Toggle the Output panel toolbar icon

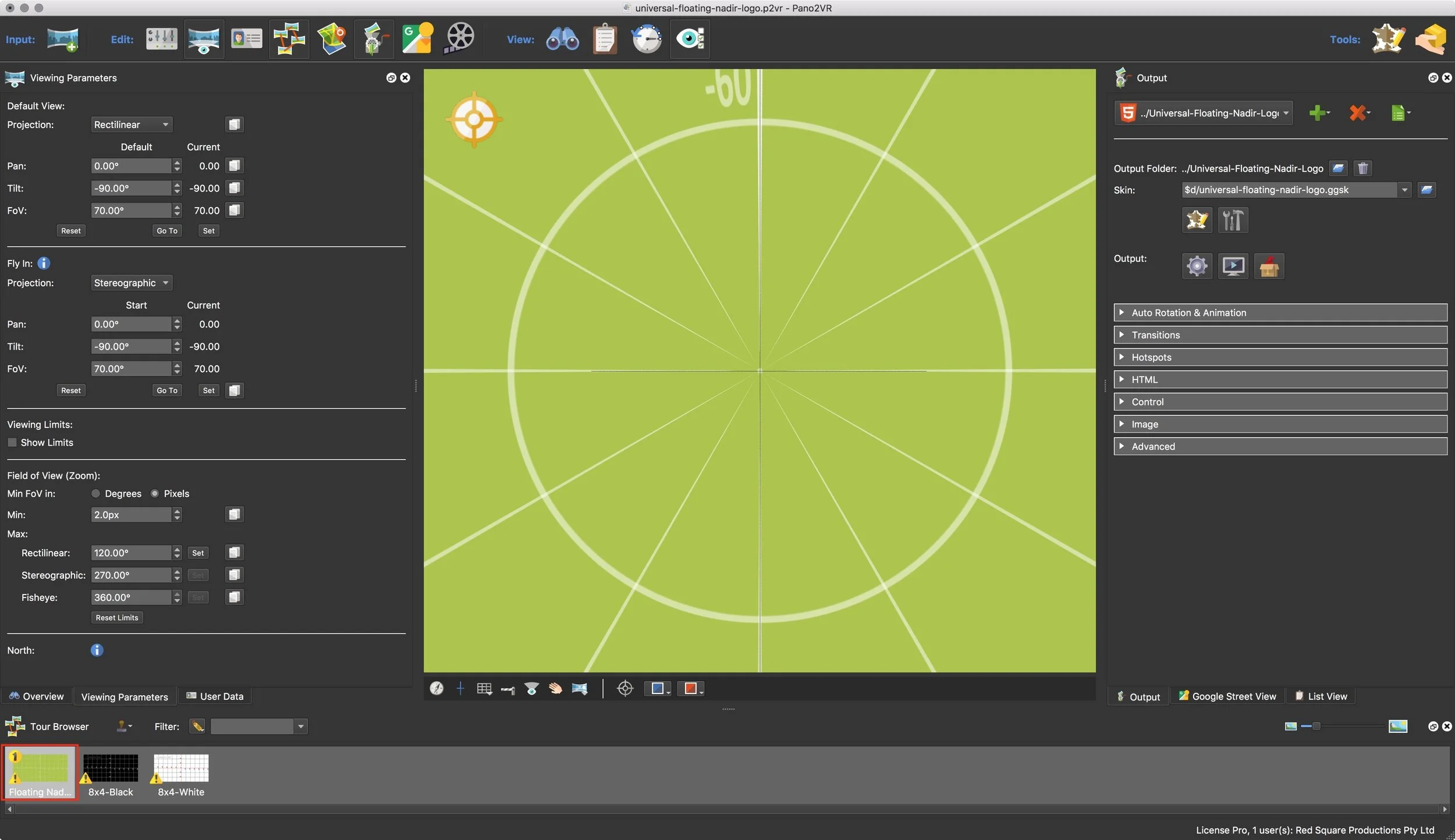[x=374, y=39]
